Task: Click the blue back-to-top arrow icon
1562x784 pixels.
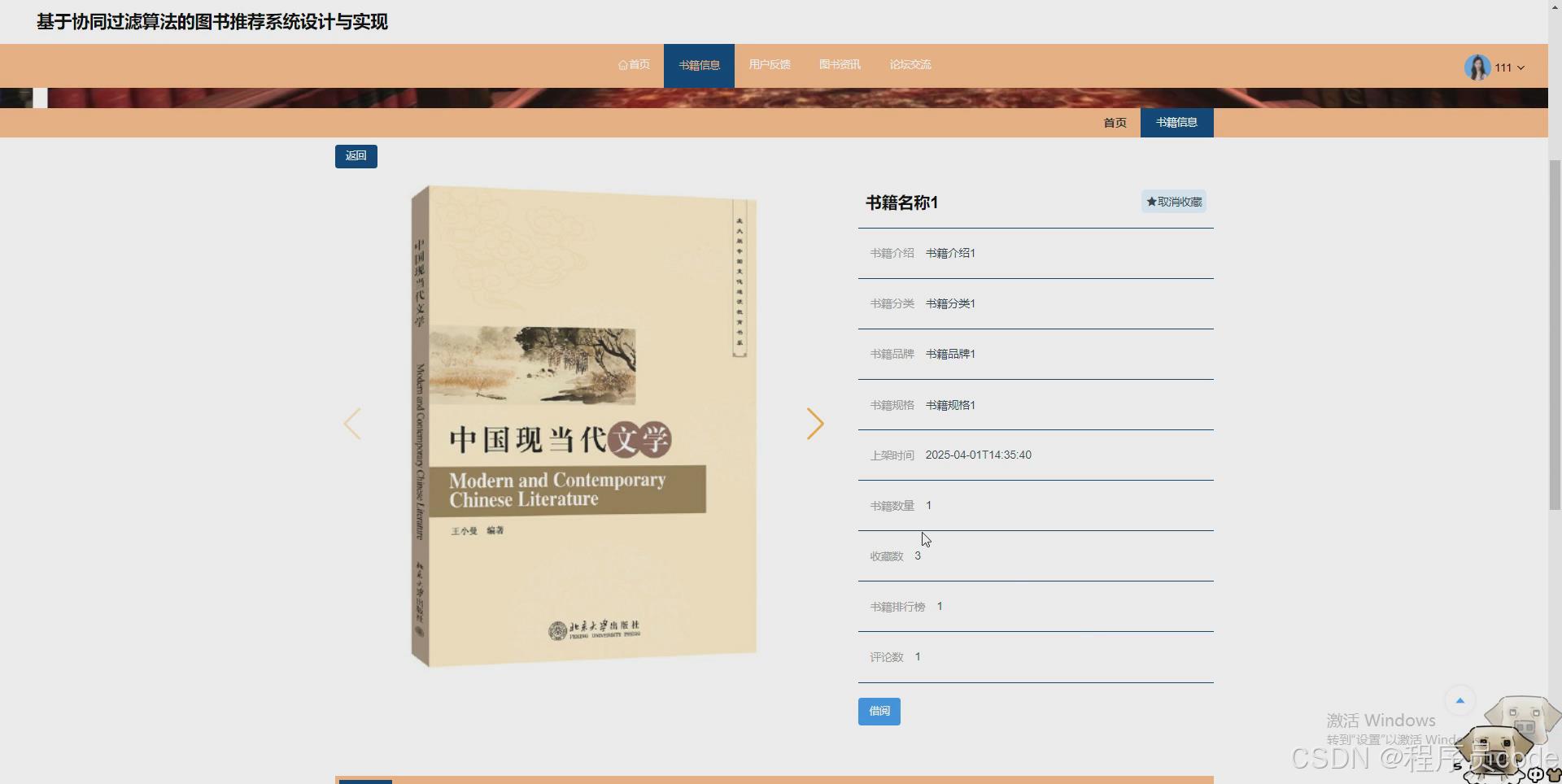Action: pos(1460,700)
